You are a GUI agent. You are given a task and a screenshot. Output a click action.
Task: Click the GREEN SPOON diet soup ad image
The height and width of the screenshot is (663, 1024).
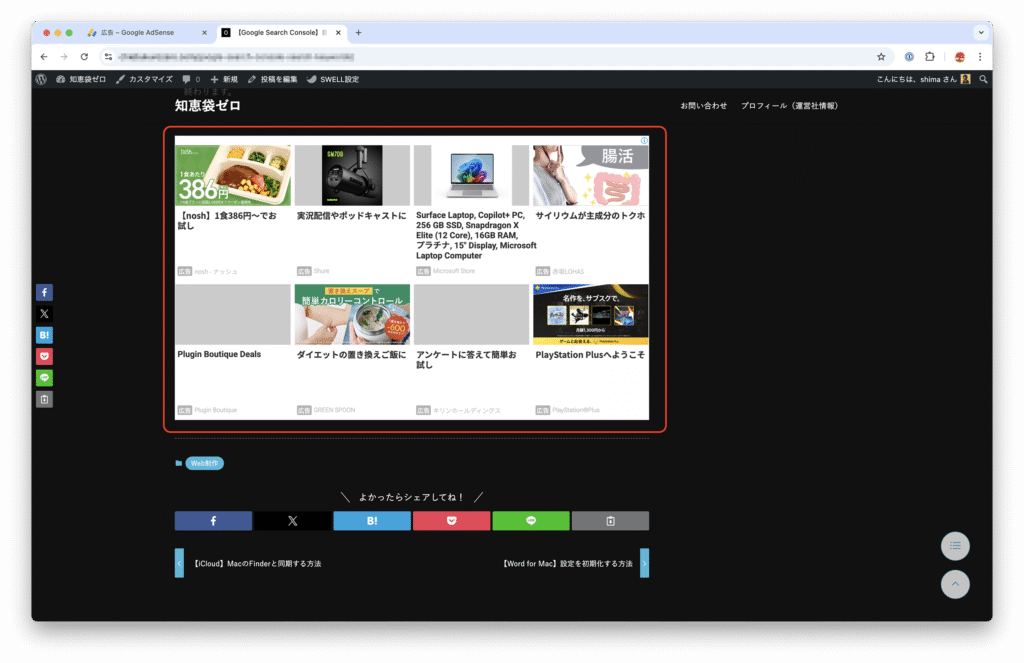pyautogui.click(x=352, y=314)
